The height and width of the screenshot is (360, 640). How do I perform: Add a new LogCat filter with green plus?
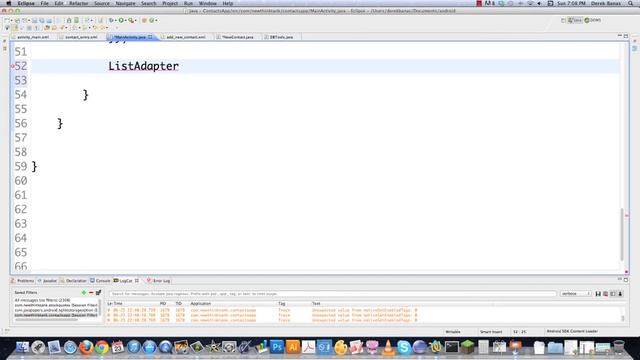point(84,293)
